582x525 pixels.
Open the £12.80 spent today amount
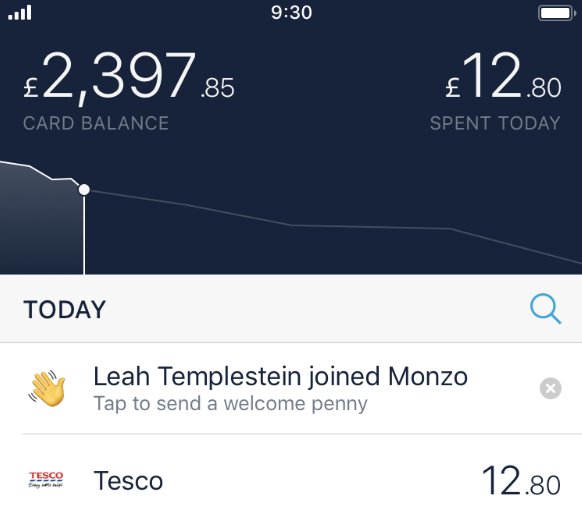pyautogui.click(x=503, y=76)
